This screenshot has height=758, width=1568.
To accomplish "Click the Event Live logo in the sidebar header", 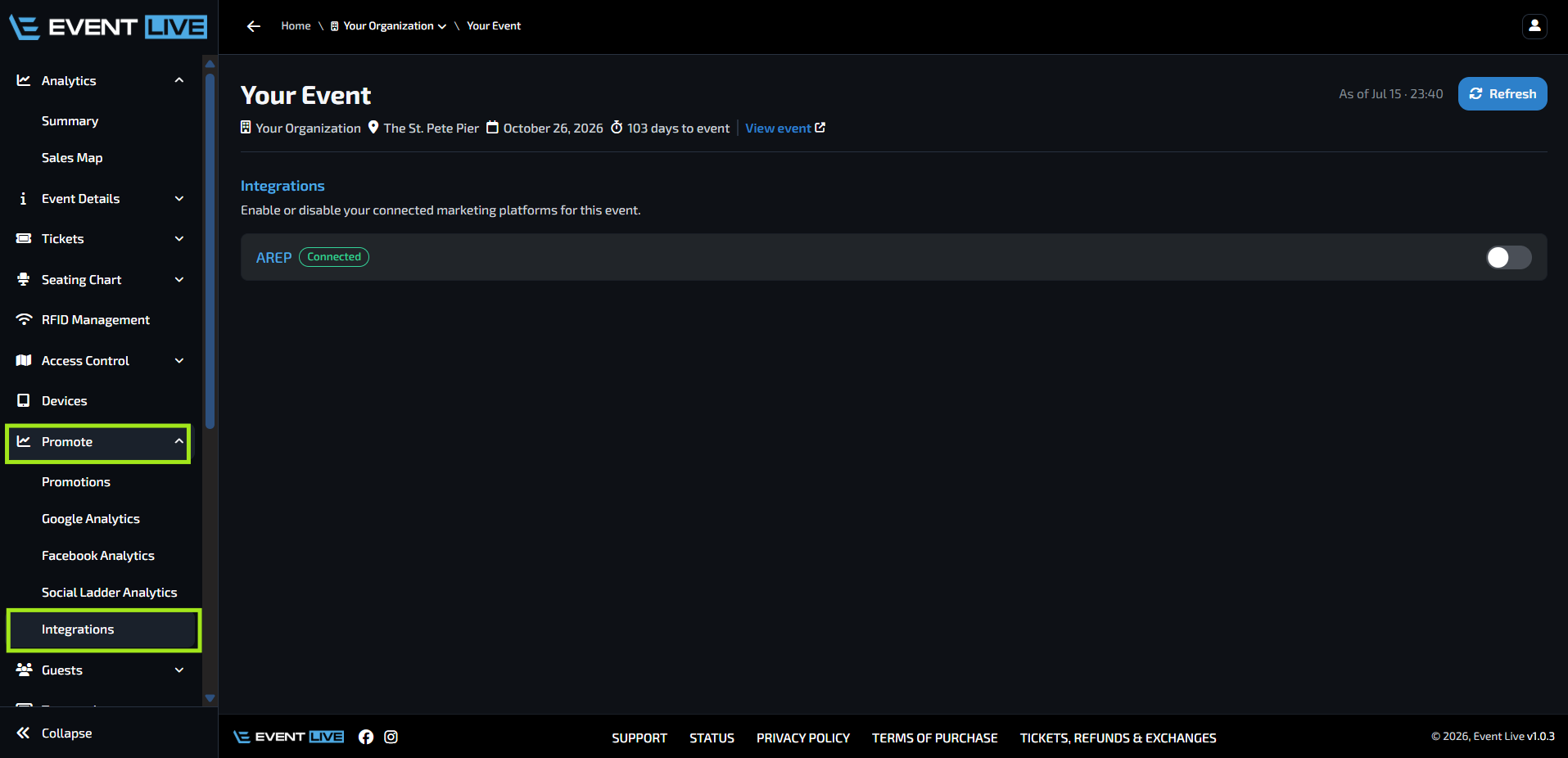I will pos(108,27).
